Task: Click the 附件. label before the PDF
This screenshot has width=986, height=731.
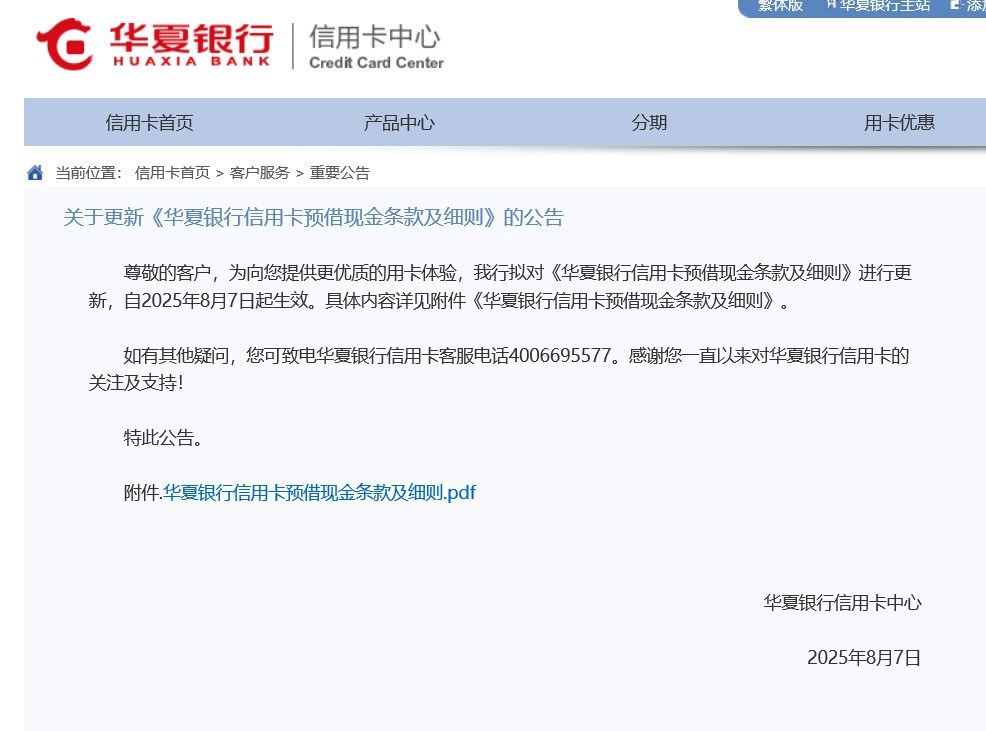Action: (143, 492)
